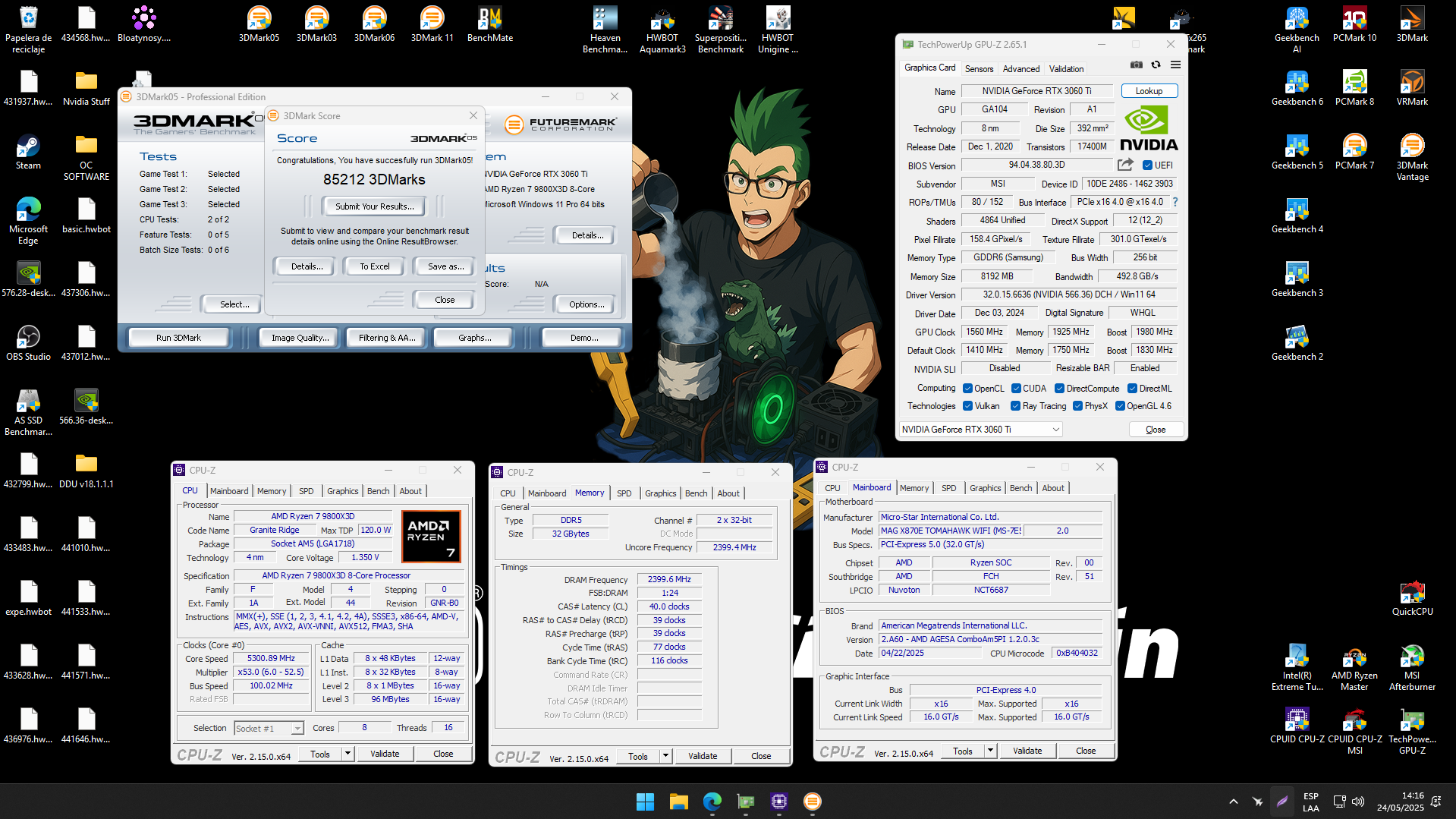
Task: Toggle the DirectCompute checkbox
Action: pyautogui.click(x=1059, y=389)
